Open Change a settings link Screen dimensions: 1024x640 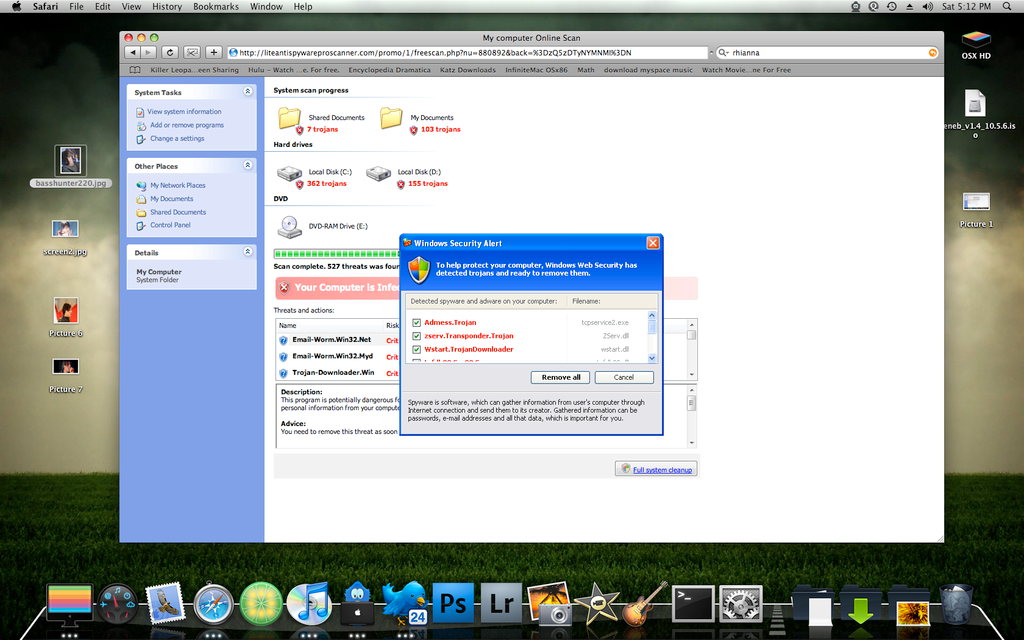(x=177, y=138)
